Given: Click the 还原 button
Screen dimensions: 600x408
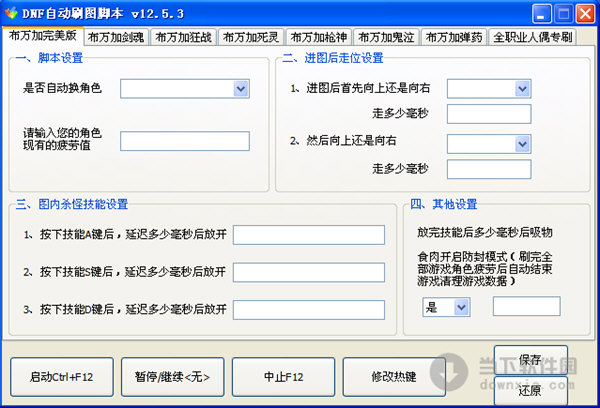Looking at the screenshot, I should pyautogui.click(x=531, y=391).
